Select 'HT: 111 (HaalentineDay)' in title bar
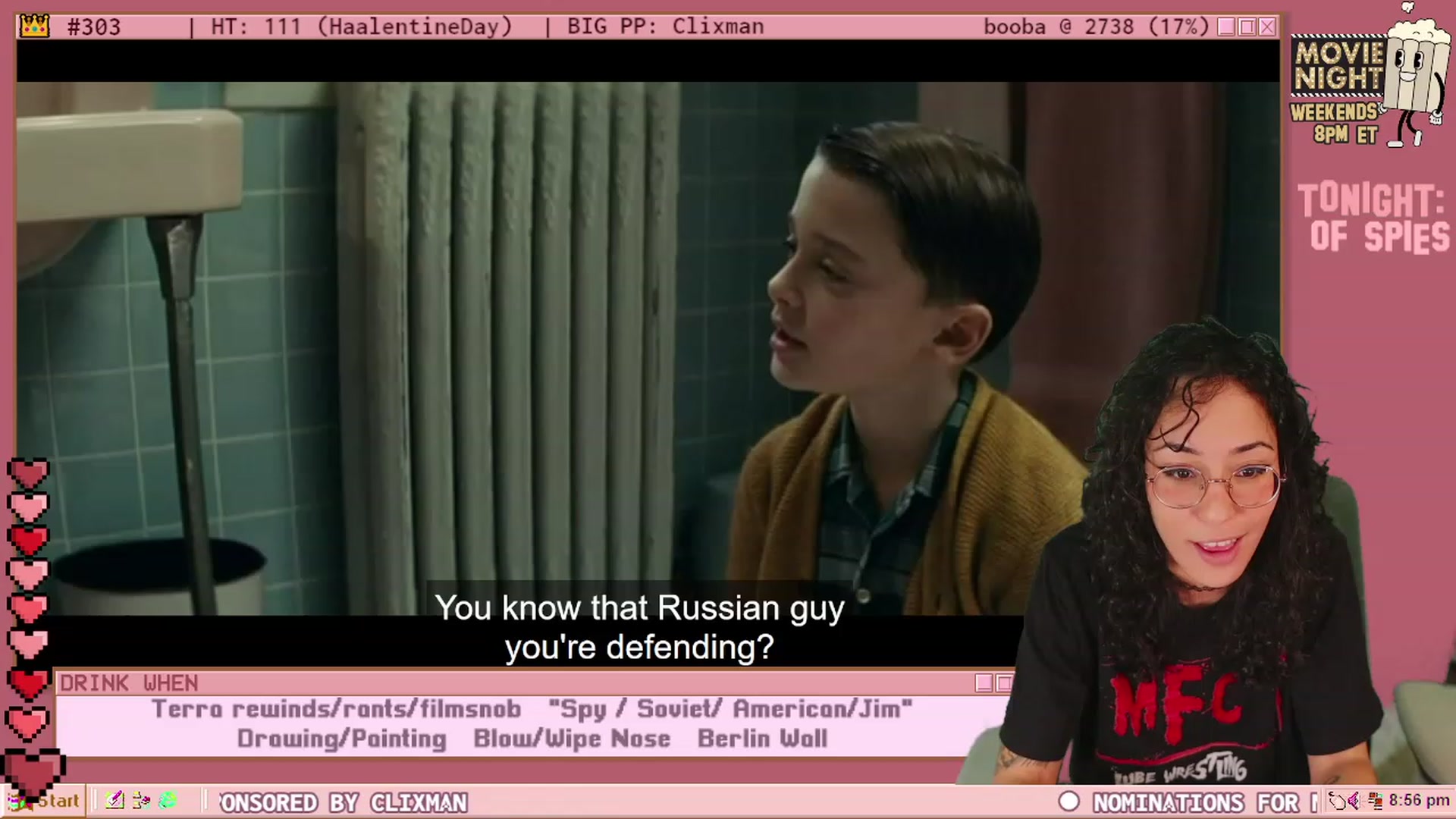Image resolution: width=1456 pixels, height=819 pixels. [362, 27]
